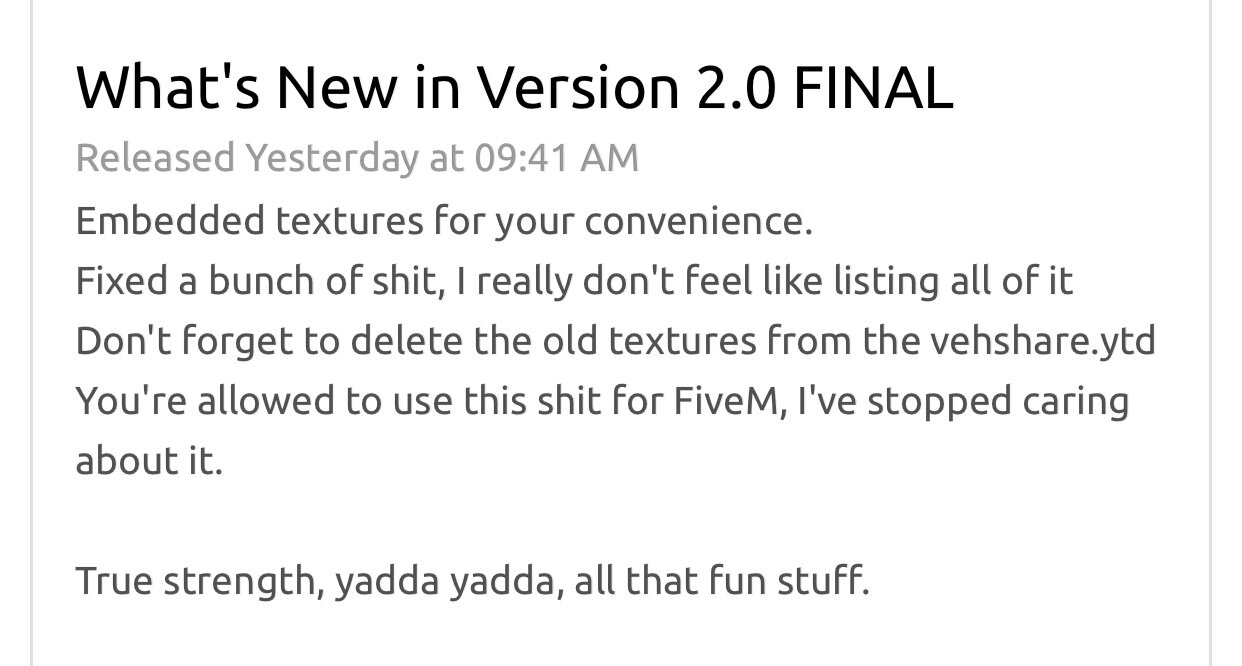1242x666 pixels.
Task: Click the "about it." line
Action: pos(148,461)
